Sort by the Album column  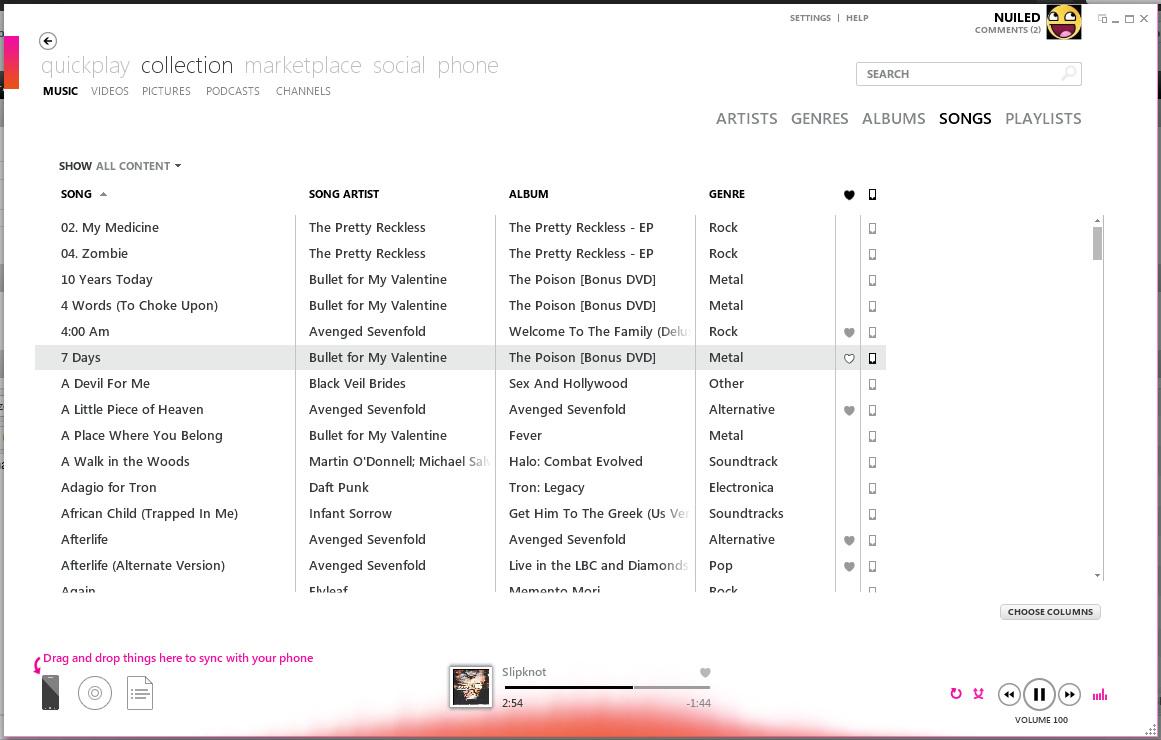coord(529,194)
